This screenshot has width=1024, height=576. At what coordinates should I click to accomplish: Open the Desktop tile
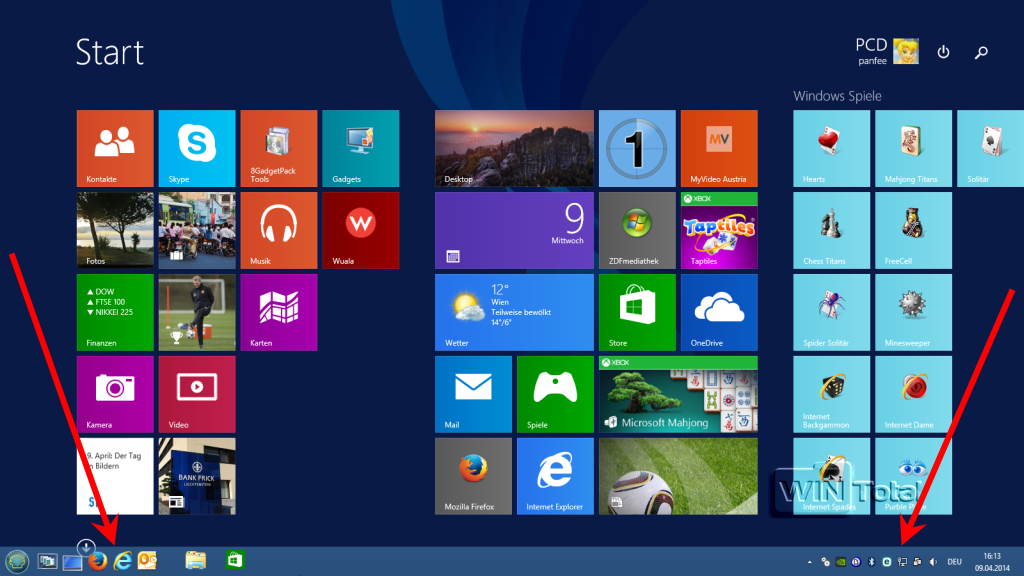(x=515, y=148)
